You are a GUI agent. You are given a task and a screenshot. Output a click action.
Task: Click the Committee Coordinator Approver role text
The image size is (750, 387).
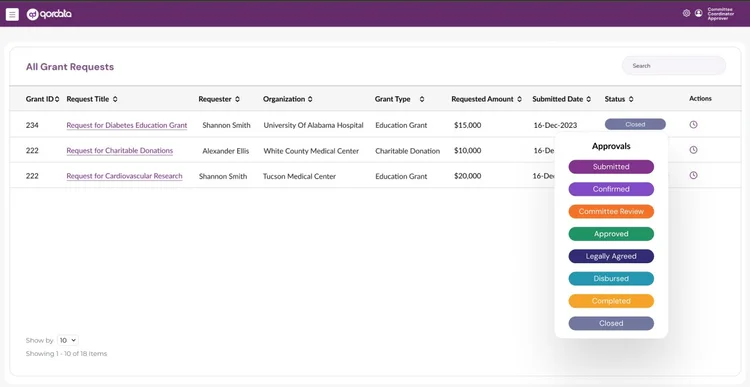[720, 14]
